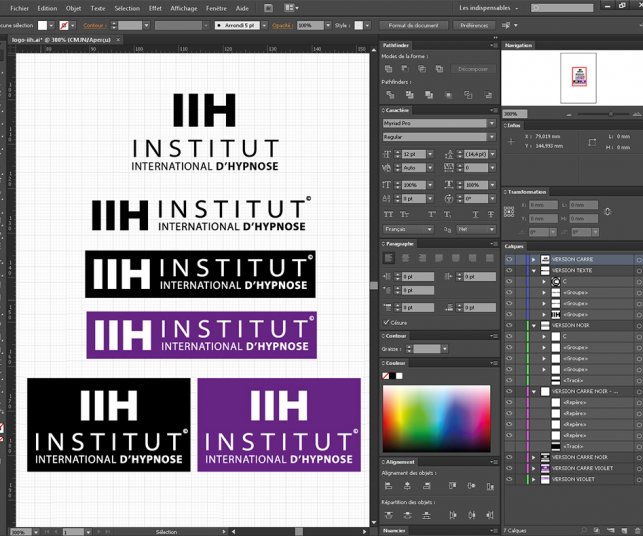The image size is (643, 536).
Task: Toggle visibility of VERSION VIOLET layer
Action: (509, 479)
